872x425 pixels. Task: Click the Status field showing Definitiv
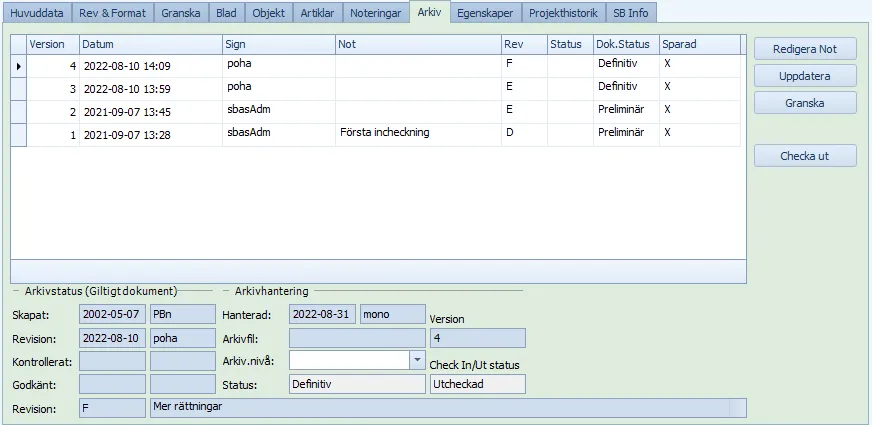(x=358, y=384)
